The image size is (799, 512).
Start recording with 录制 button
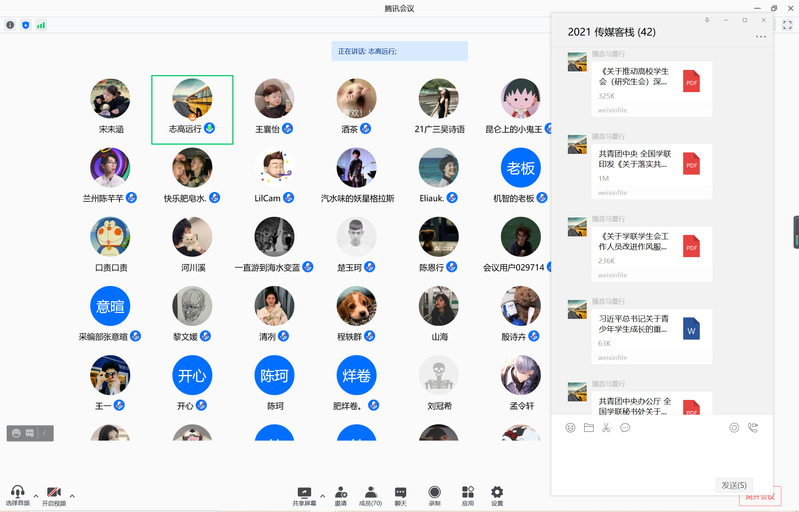pyautogui.click(x=434, y=493)
